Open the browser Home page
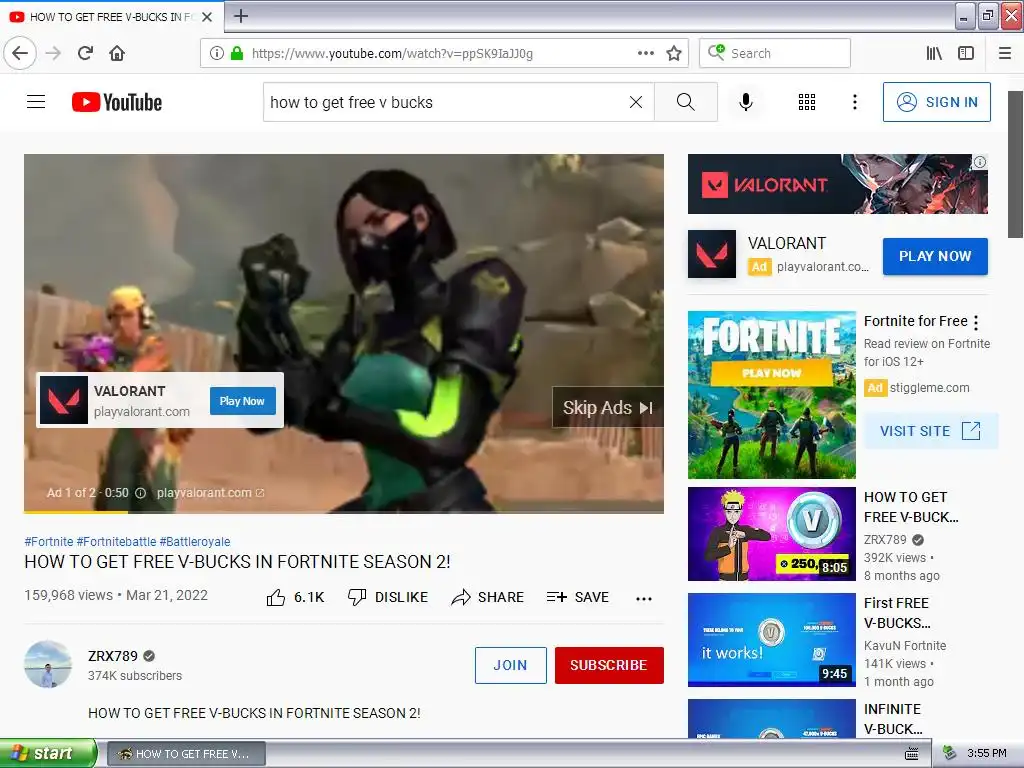This screenshot has height=768, width=1024. point(117,53)
